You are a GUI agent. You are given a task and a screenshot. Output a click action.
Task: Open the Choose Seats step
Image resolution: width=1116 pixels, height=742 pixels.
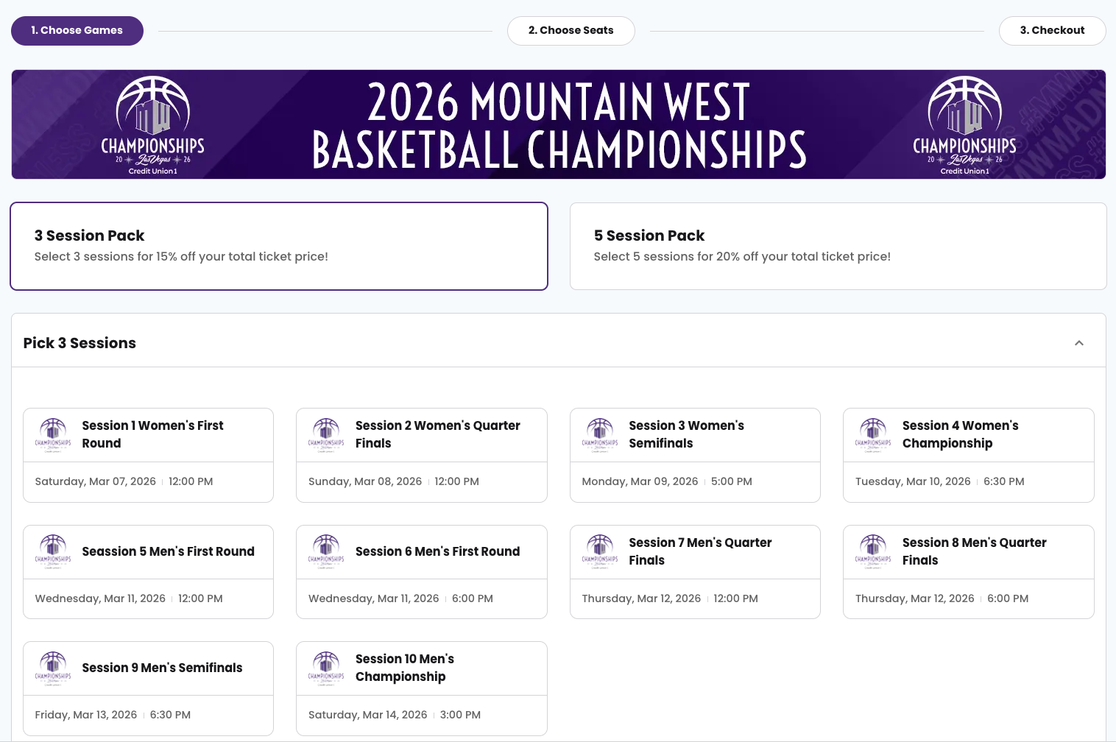click(571, 31)
